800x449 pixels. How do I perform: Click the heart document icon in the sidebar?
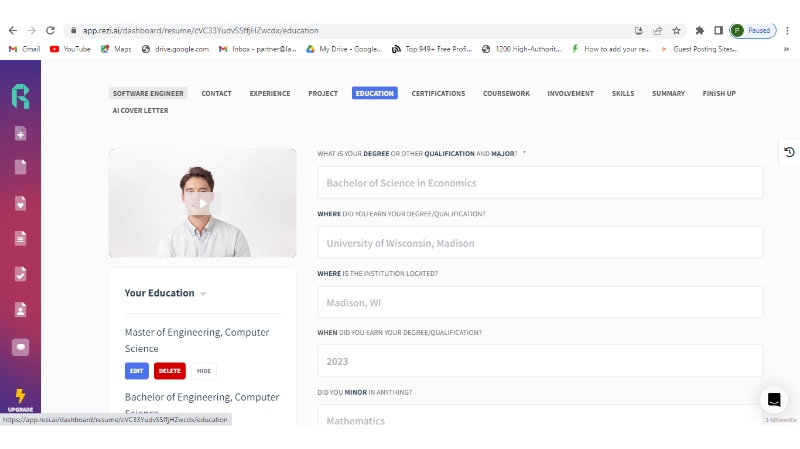pyautogui.click(x=20, y=203)
